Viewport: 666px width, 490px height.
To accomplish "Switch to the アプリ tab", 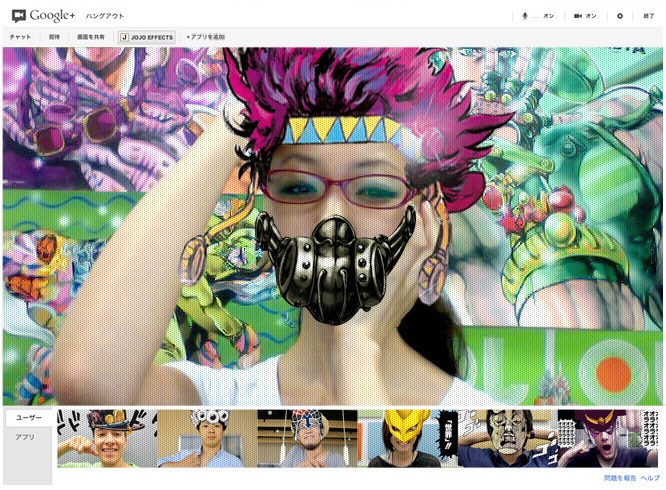I will (25, 437).
